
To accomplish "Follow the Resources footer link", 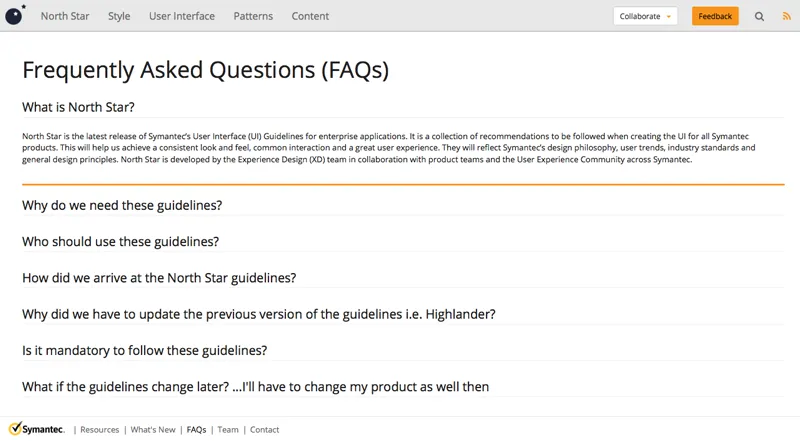I will [x=99, y=430].
